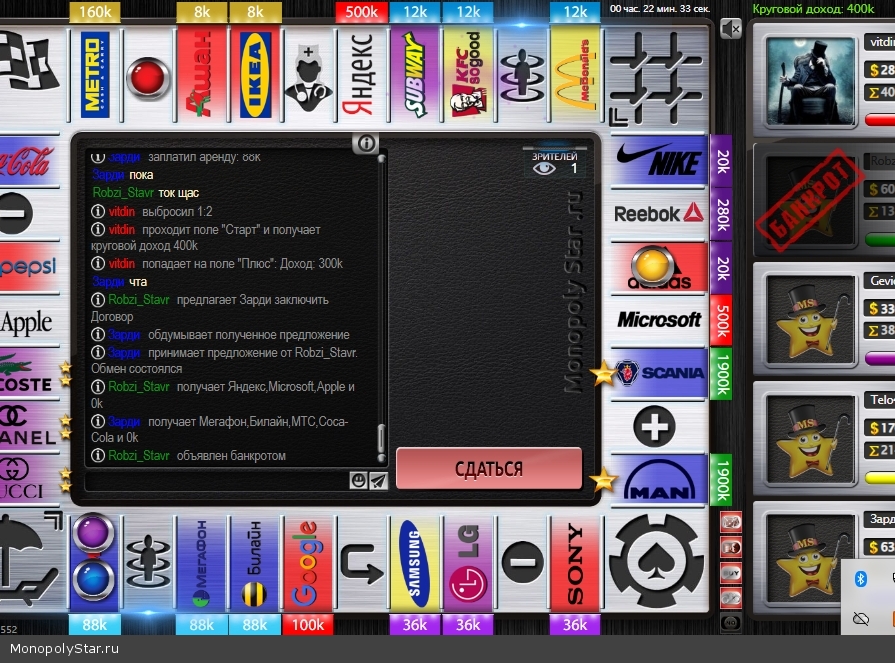Click the U-turn arrow board cell
Image resolution: width=895 pixels, height=663 pixels.
(x=362, y=564)
